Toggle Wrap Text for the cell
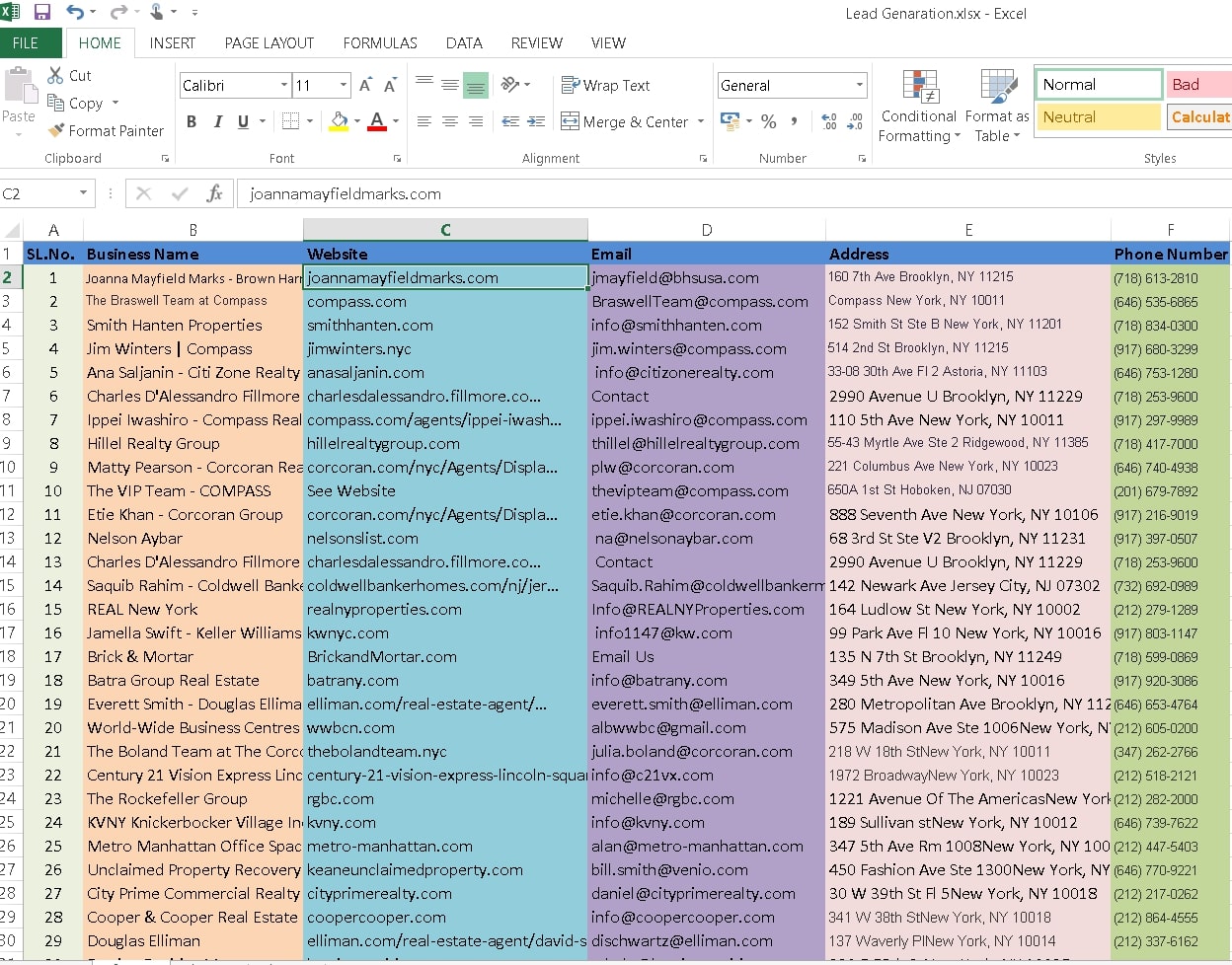 606,86
